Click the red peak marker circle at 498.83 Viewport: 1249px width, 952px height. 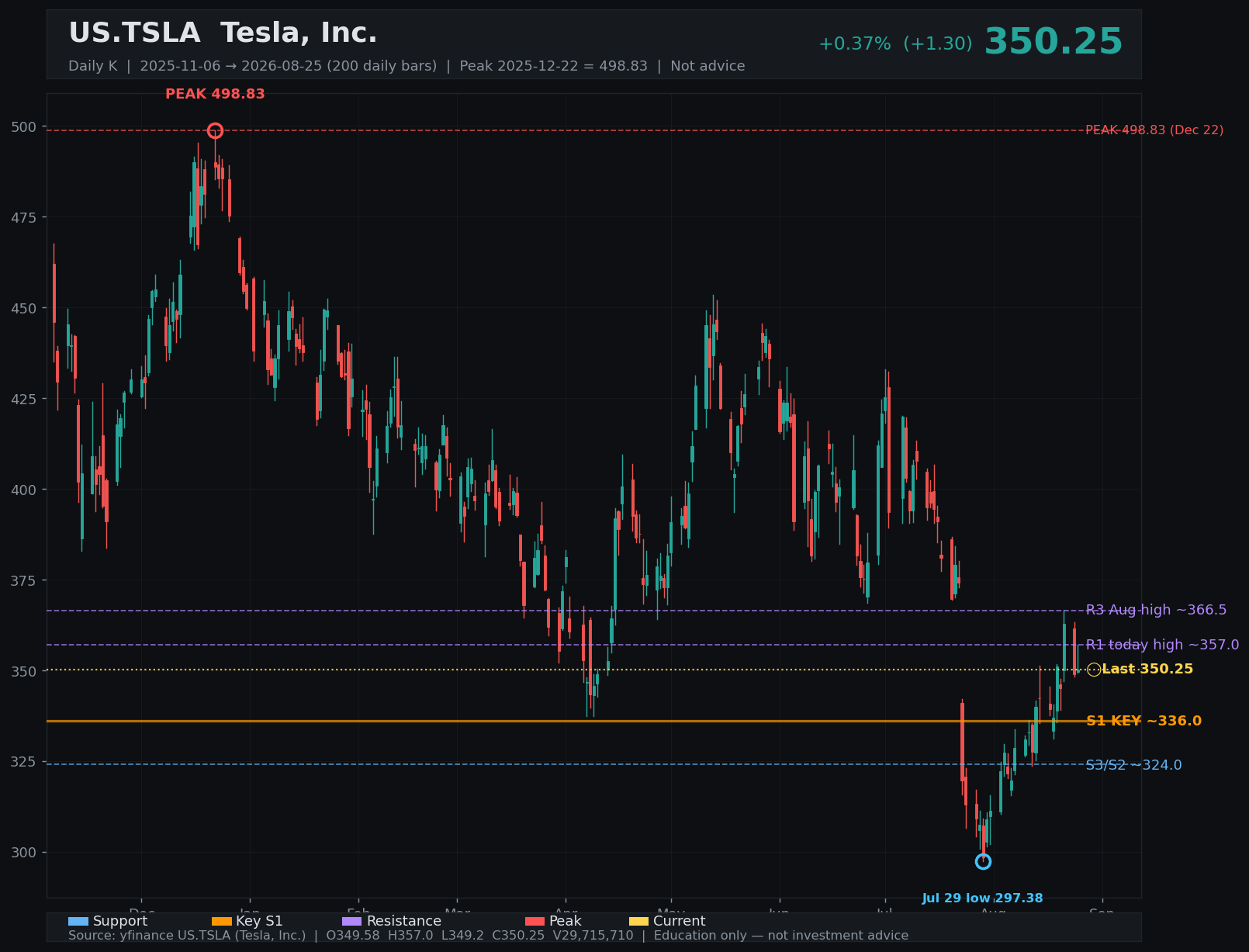pos(216,130)
